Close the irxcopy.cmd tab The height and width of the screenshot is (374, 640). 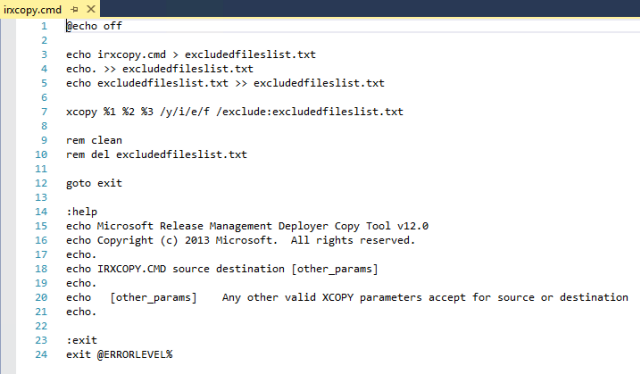click(91, 9)
